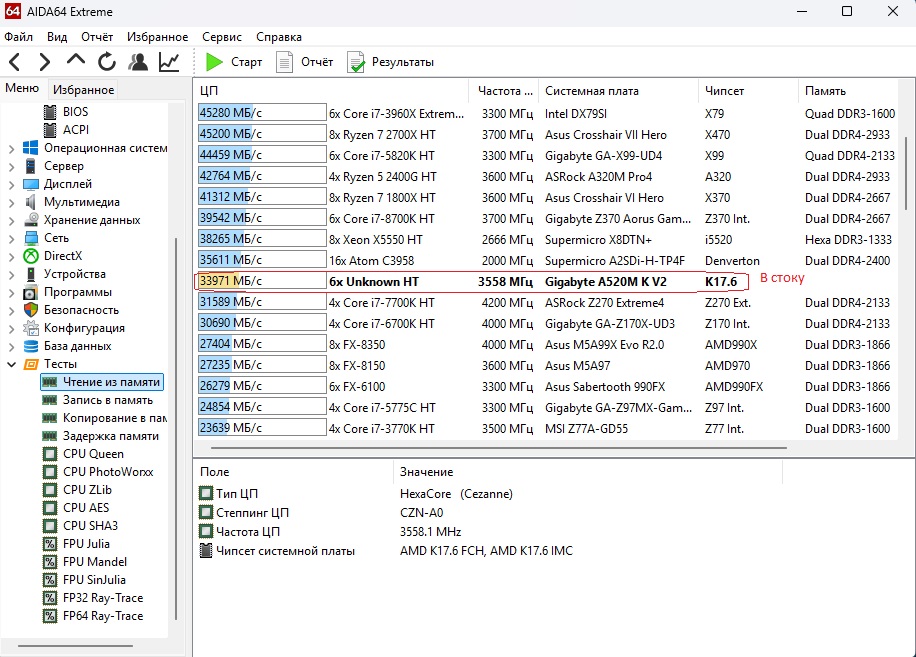Viewport: 916px width, 657px height.
Task: Click the Xbox icon for DirectX
Action: [x=30, y=256]
